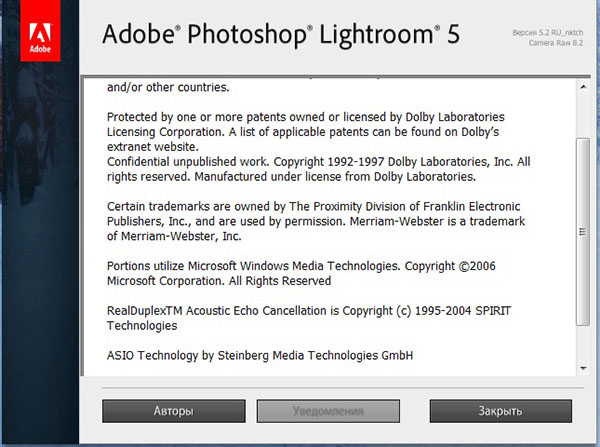Viewport: 600px width, 447px height.
Task: Click the Версия 5.2 RU_nktch version text
Action: [547, 34]
